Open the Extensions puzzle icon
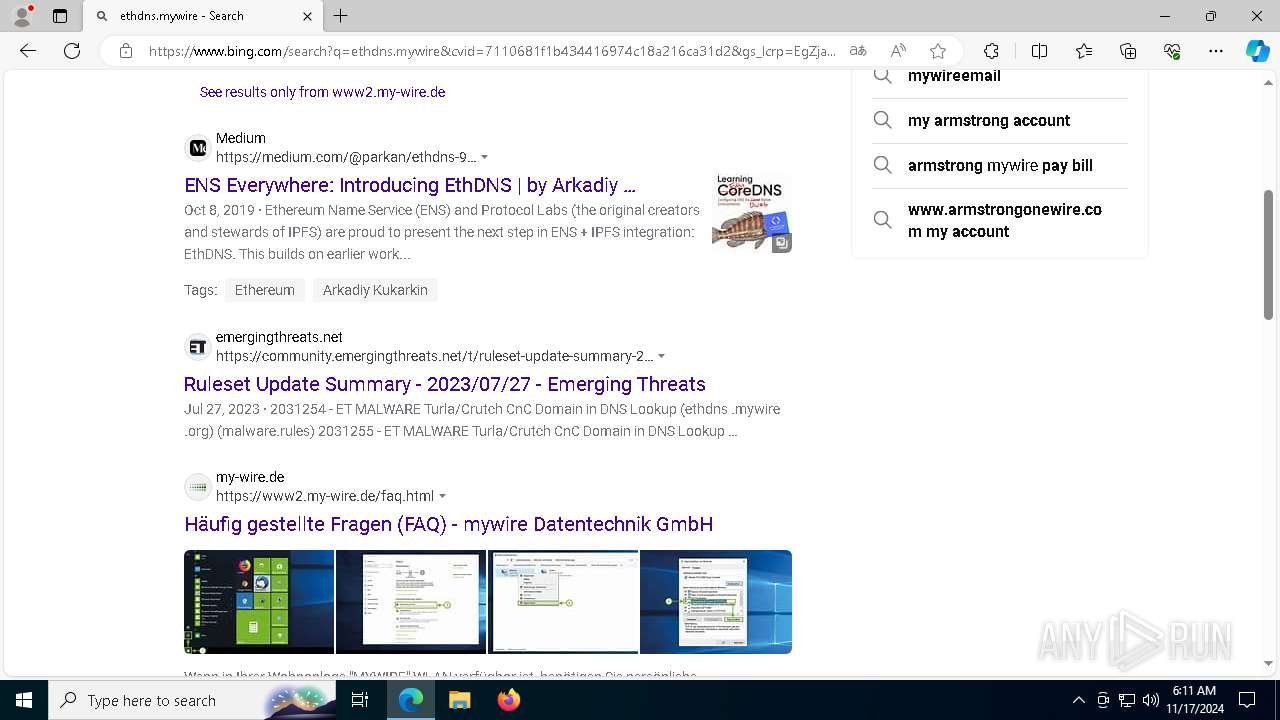 (x=991, y=51)
